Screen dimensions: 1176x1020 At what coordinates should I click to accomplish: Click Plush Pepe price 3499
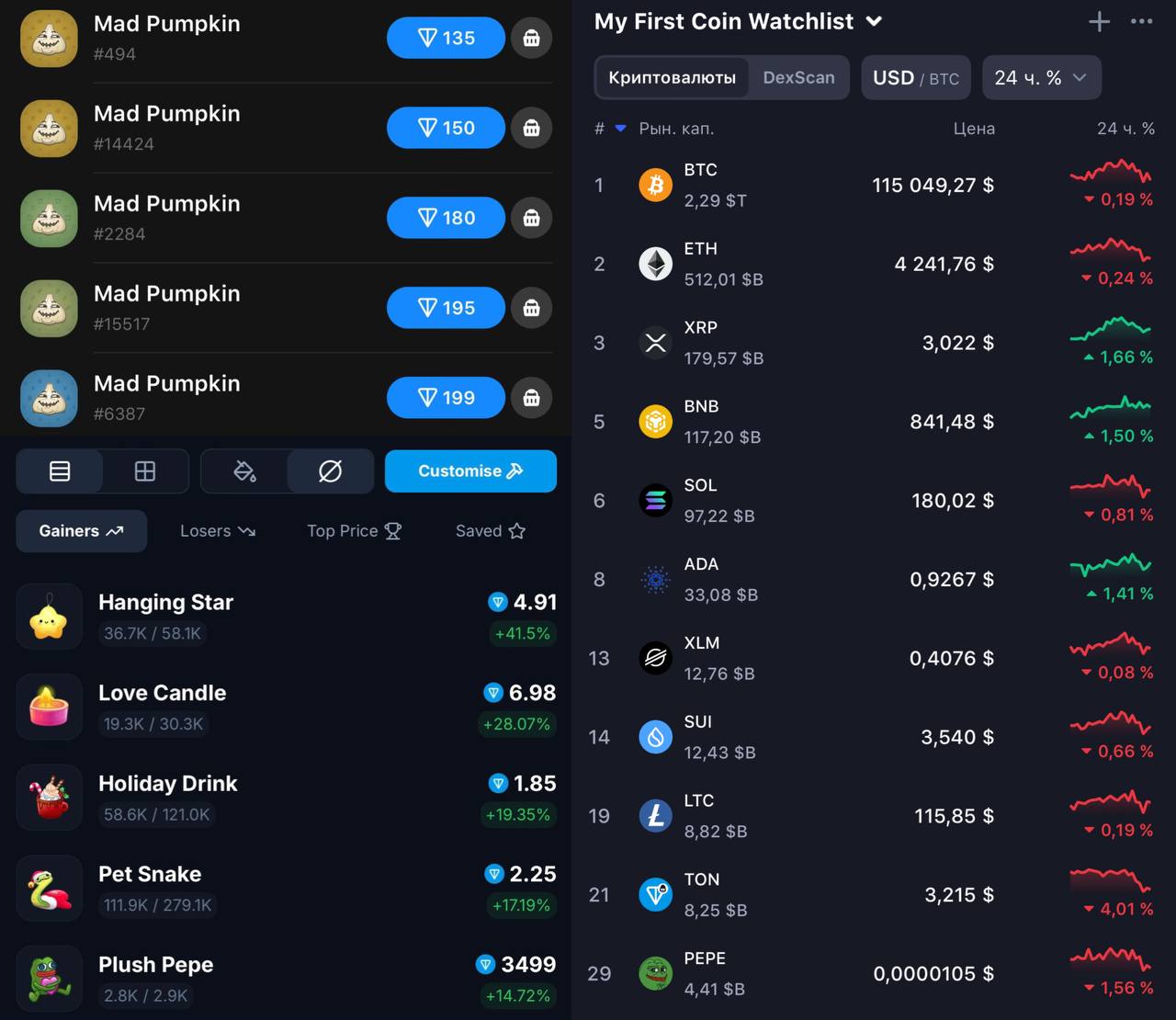click(x=515, y=965)
